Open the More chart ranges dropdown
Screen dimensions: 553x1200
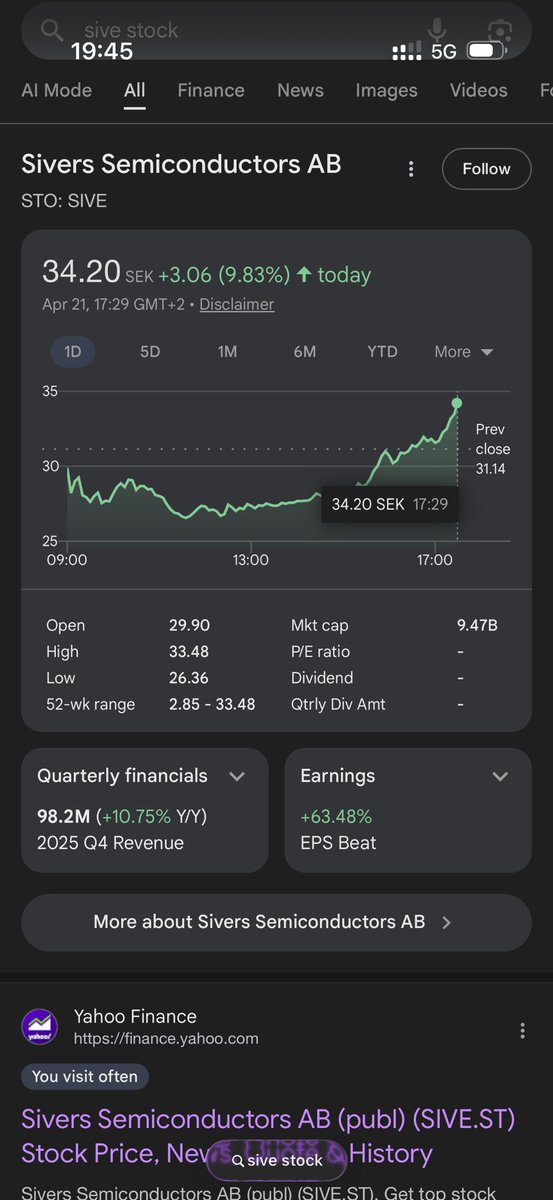click(x=464, y=351)
